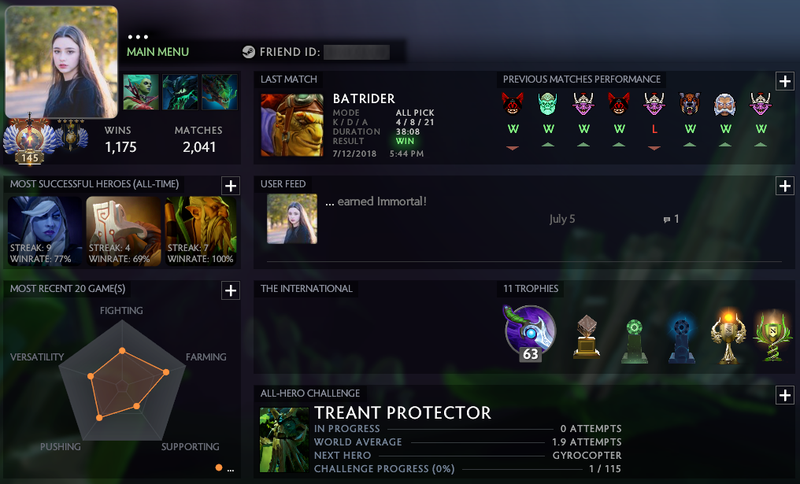Expand the Most Recent 20 Games panel
Image resolution: width=800 pixels, height=484 pixels.
231,290
